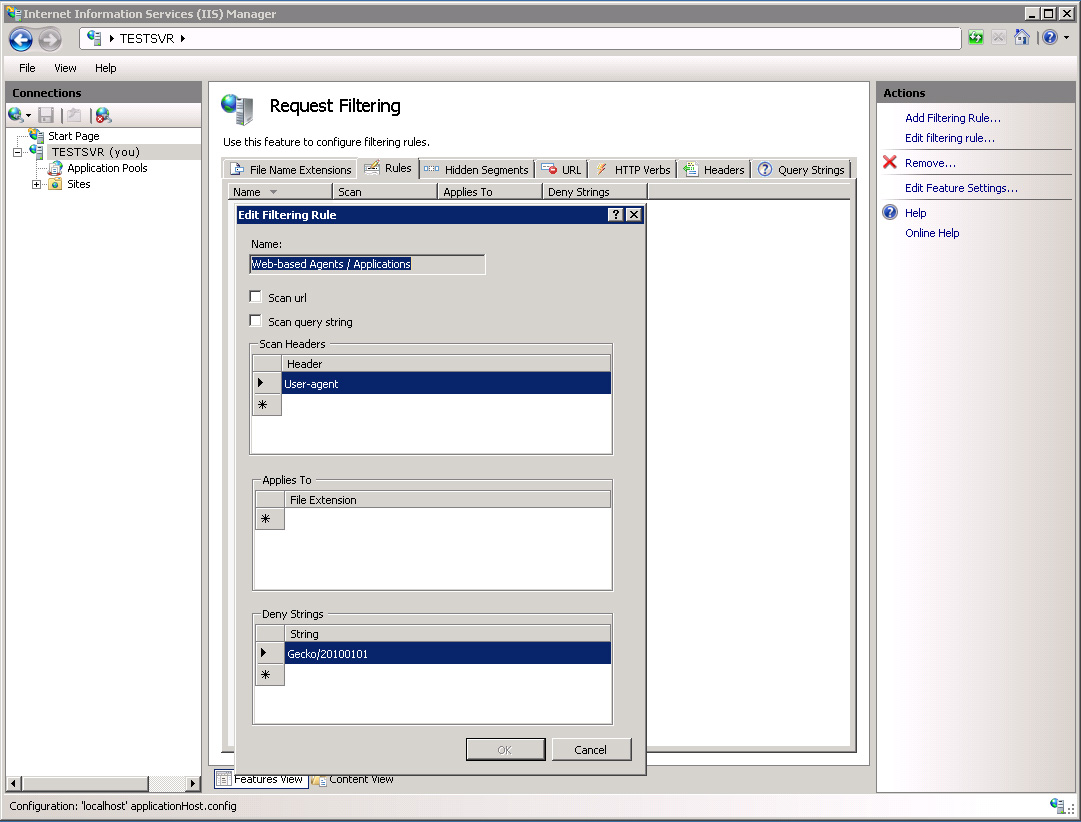Enable the Scan query string checkbox
1081x822 pixels.
(x=256, y=321)
